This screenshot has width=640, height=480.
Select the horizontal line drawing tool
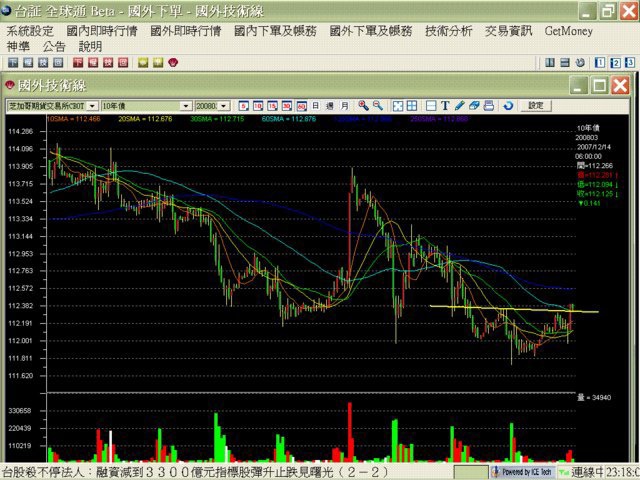pyautogui.click(x=431, y=106)
